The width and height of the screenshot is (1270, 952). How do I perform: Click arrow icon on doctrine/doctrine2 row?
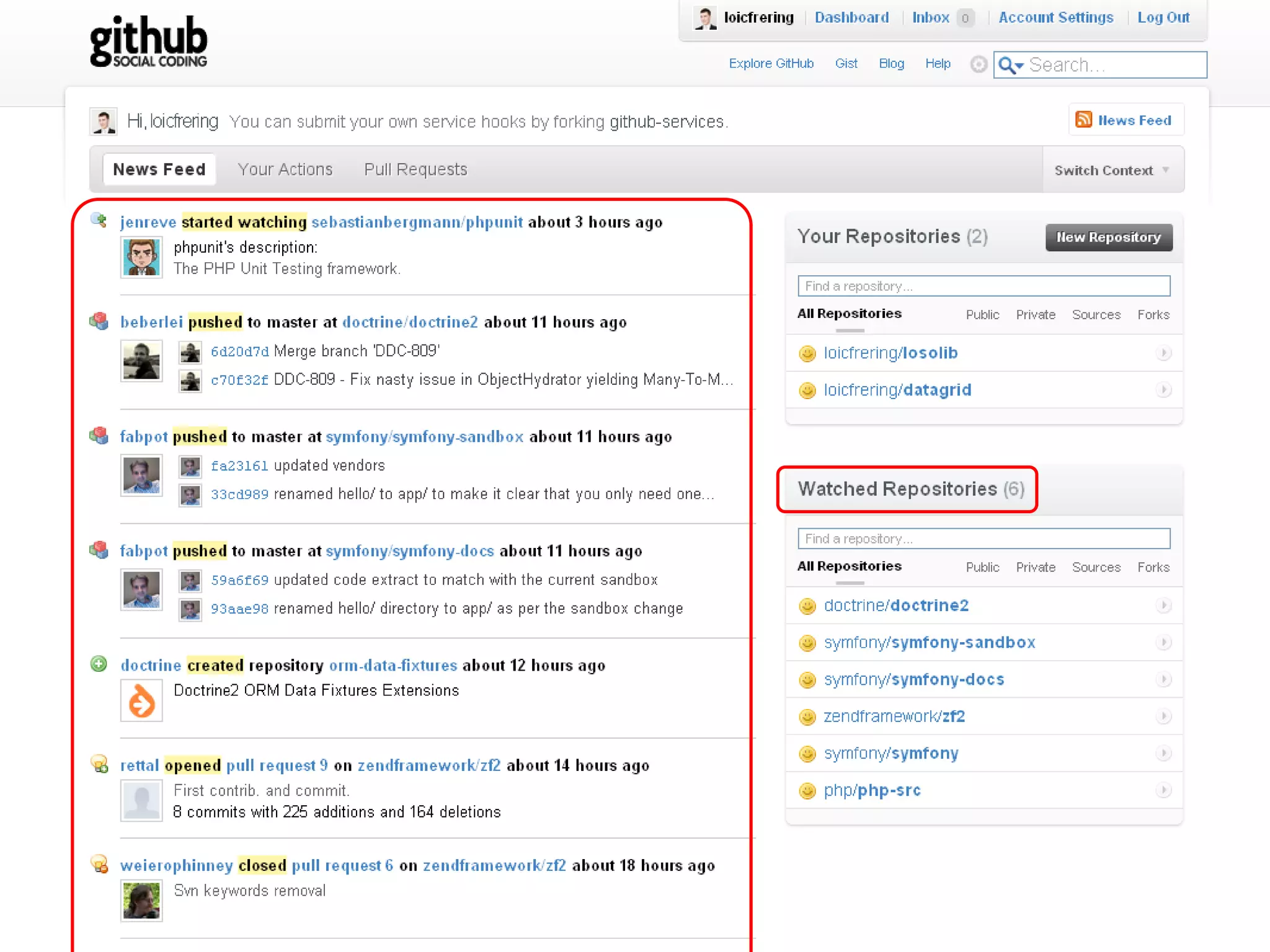pyautogui.click(x=1163, y=606)
